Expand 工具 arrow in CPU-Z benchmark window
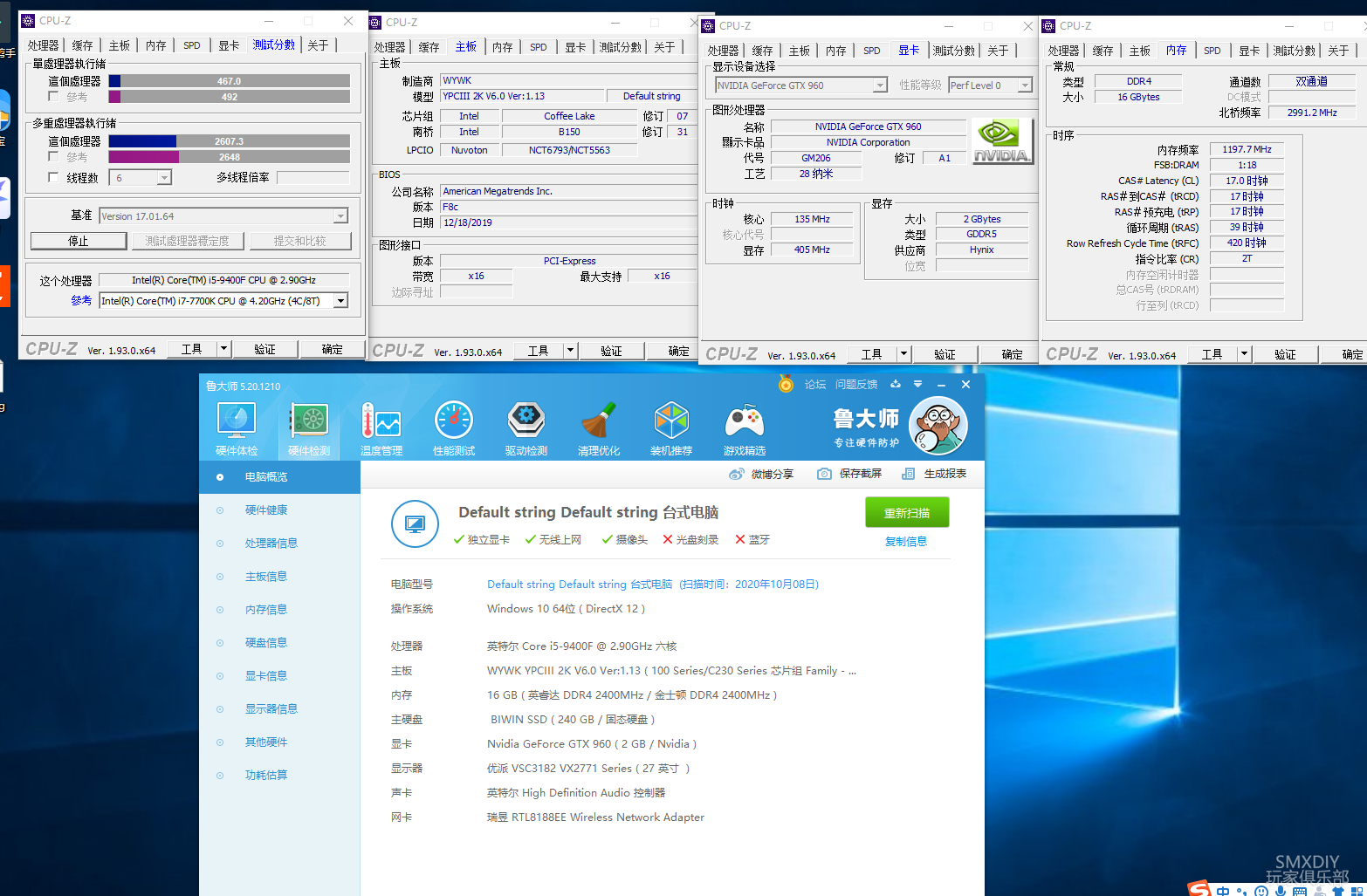The height and width of the screenshot is (896, 1367). pyautogui.click(x=223, y=349)
